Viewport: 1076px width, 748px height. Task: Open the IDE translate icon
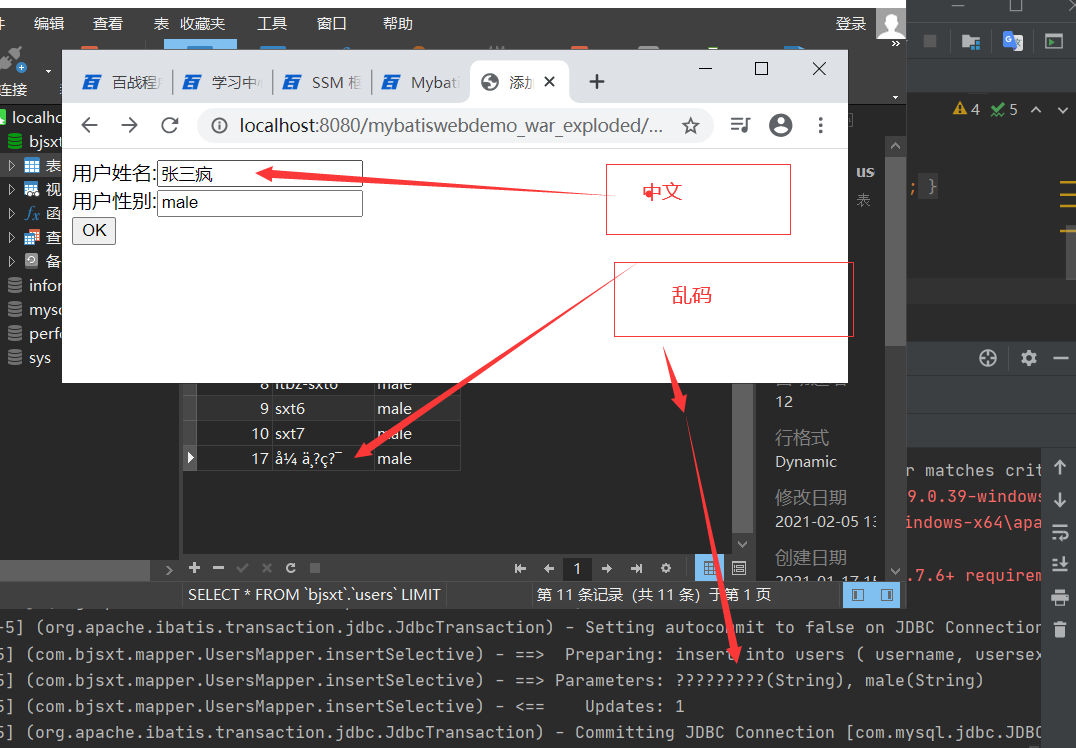coord(1012,41)
